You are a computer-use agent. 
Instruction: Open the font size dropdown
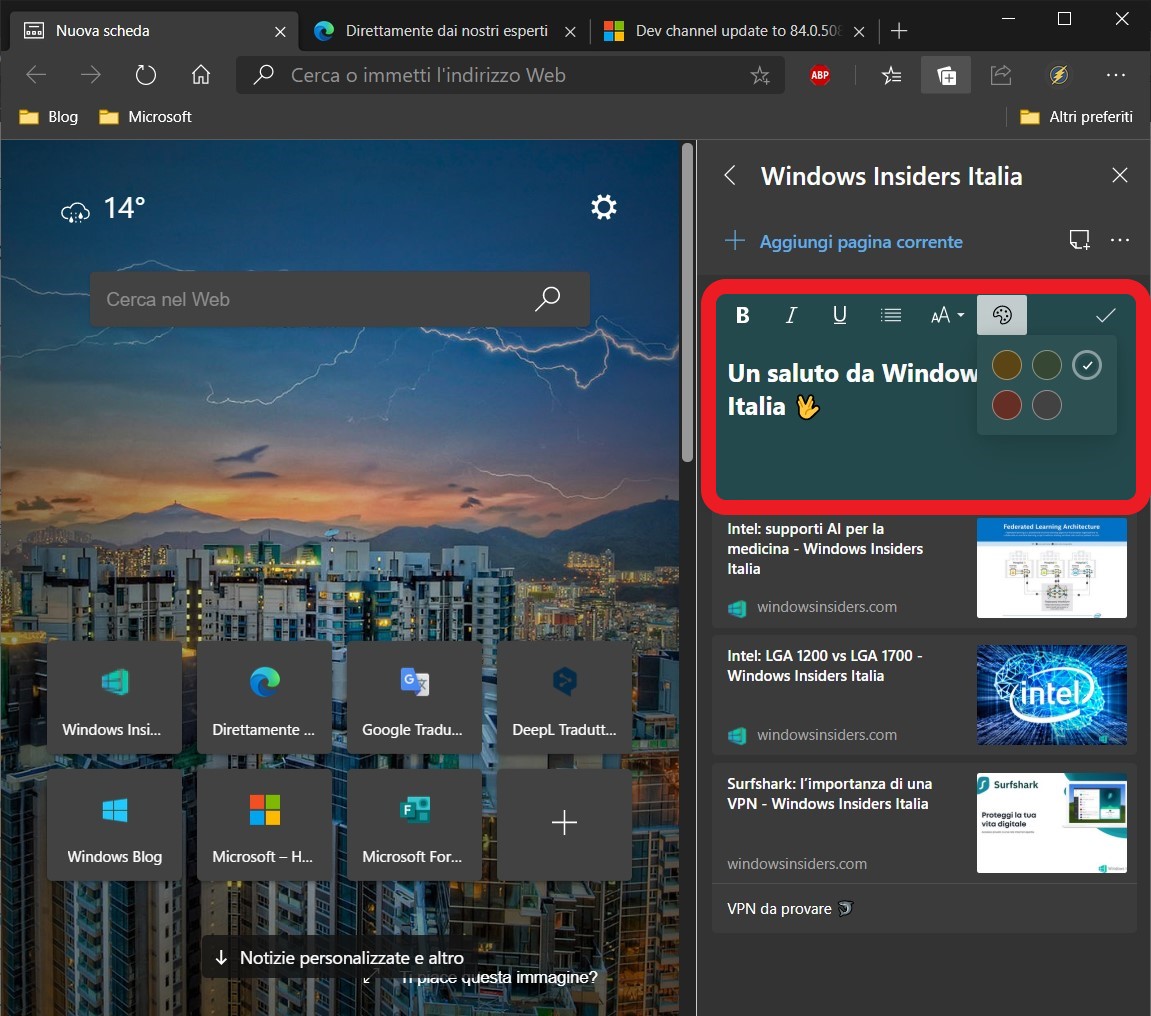click(947, 316)
